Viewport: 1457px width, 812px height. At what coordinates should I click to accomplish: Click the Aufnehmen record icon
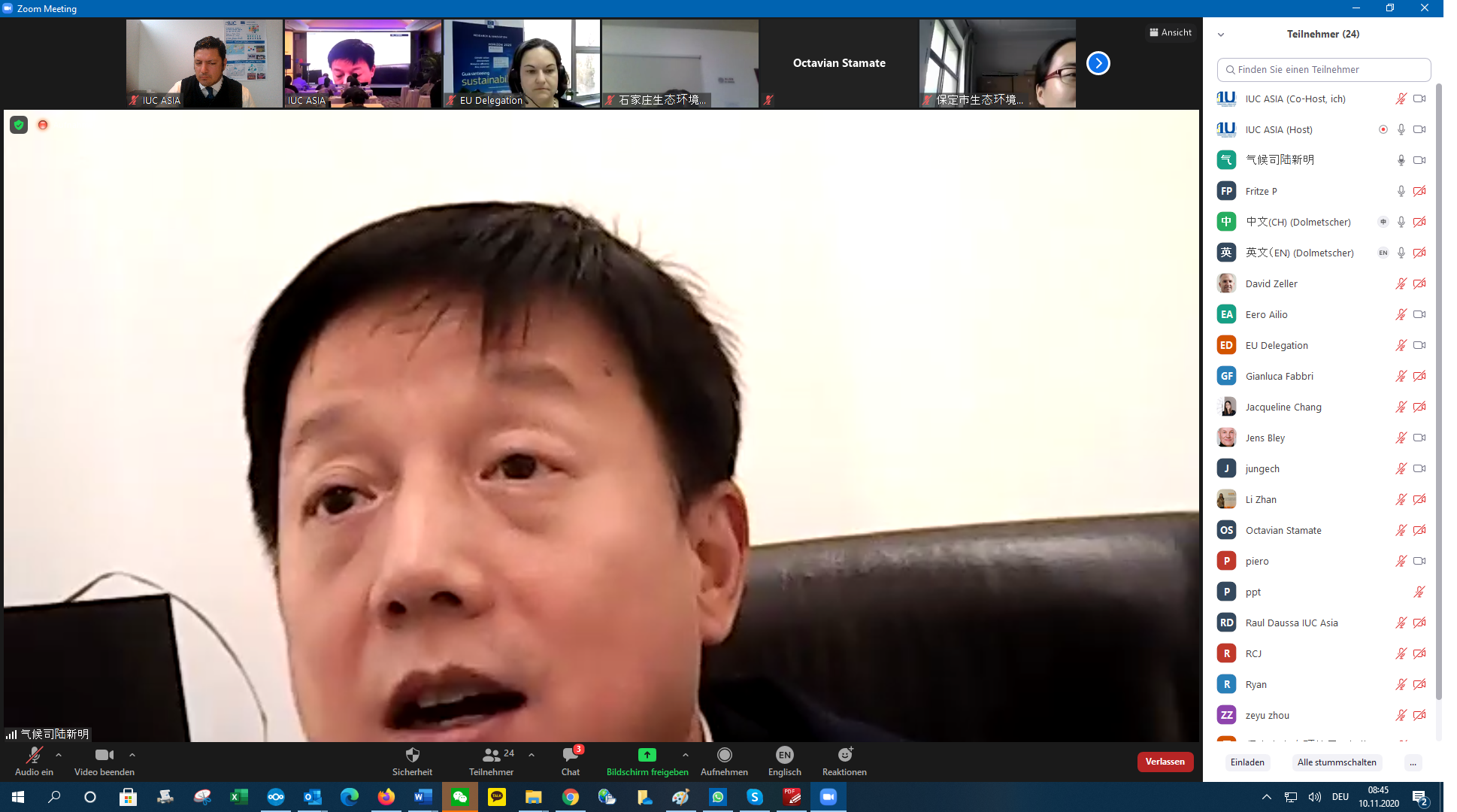coord(724,755)
